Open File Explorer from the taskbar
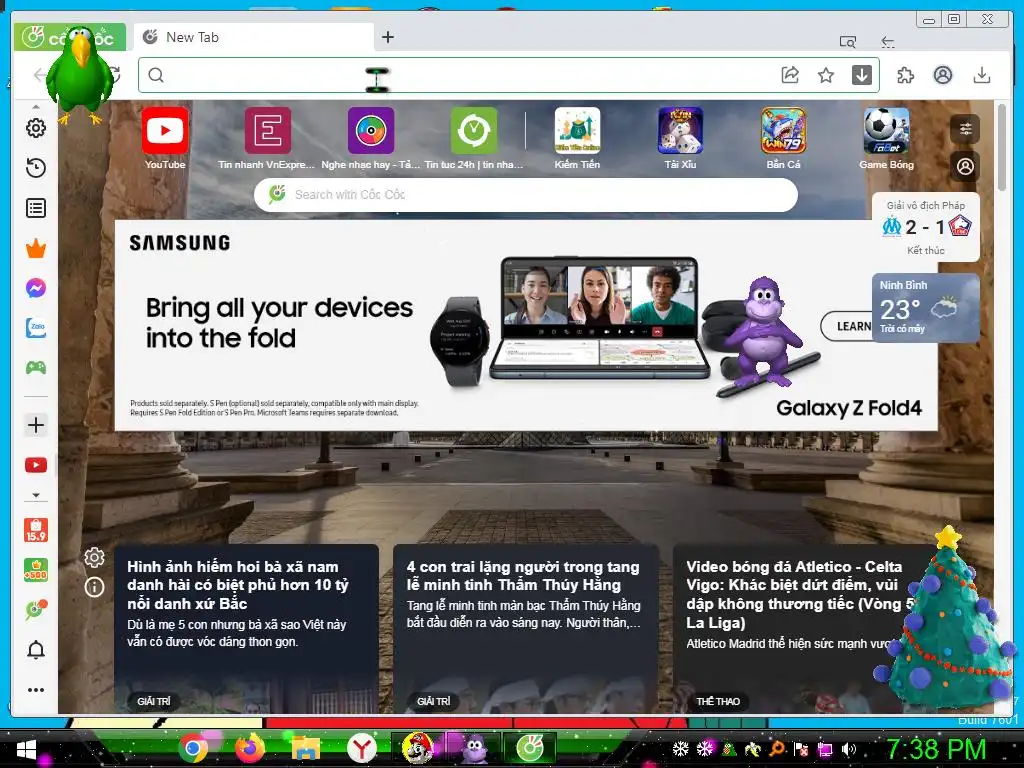The height and width of the screenshot is (768, 1024). coord(306,748)
